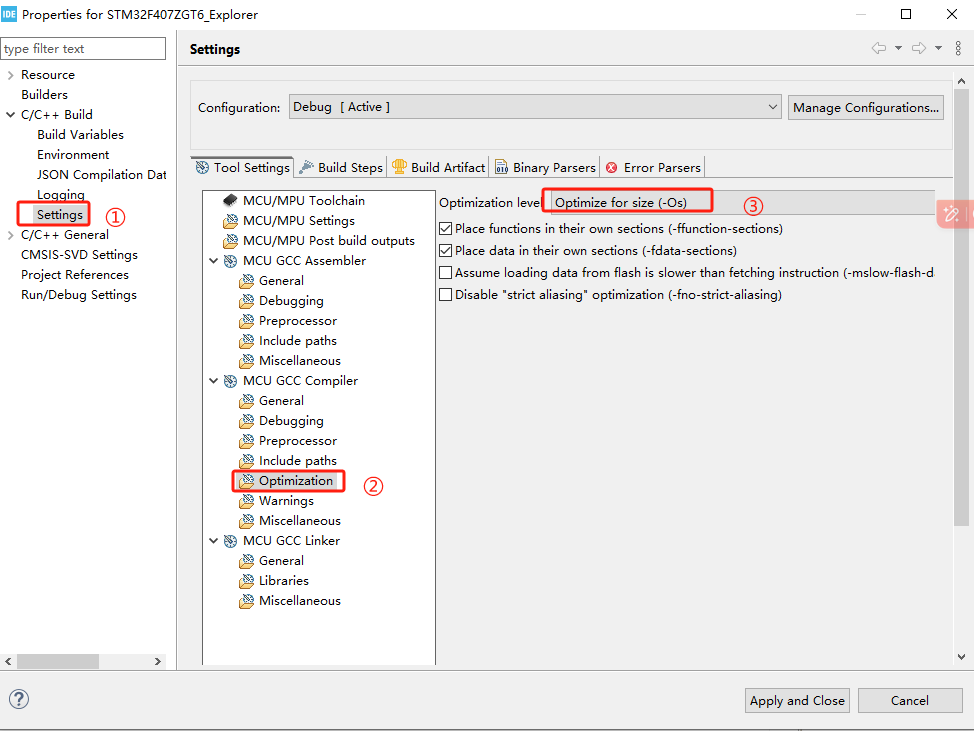
Task: Click the MCU GCC Compiler tool icon
Action: pos(230,381)
